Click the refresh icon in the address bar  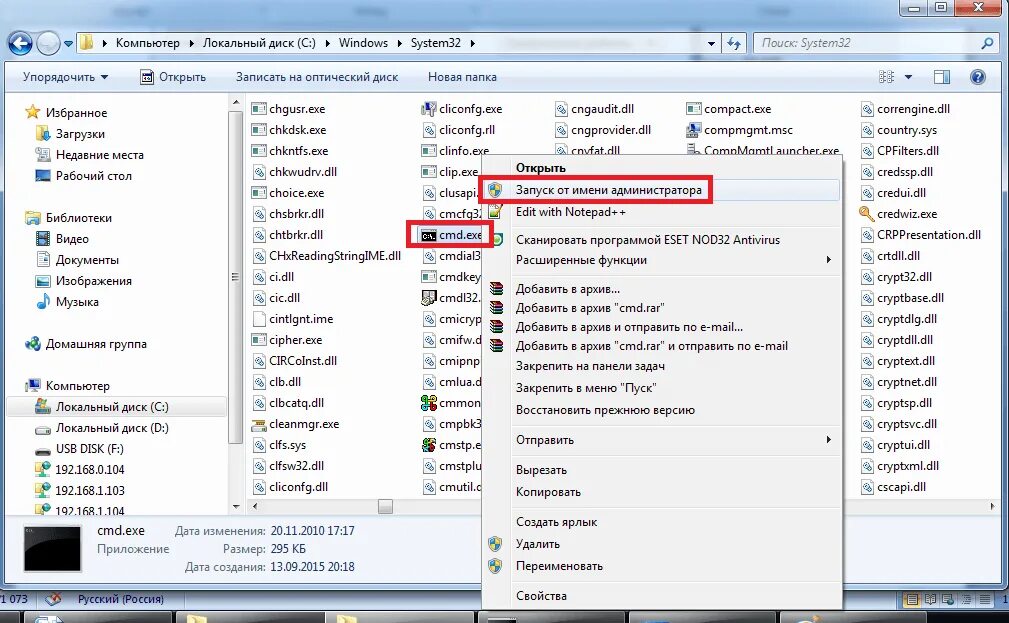point(733,43)
